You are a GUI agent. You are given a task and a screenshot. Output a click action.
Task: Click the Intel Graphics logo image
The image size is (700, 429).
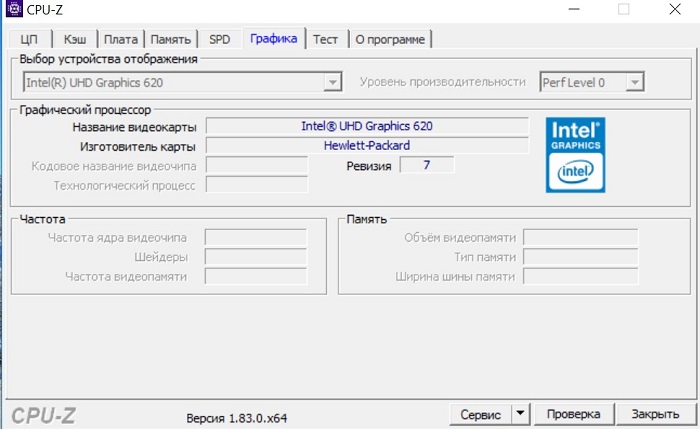click(575, 155)
